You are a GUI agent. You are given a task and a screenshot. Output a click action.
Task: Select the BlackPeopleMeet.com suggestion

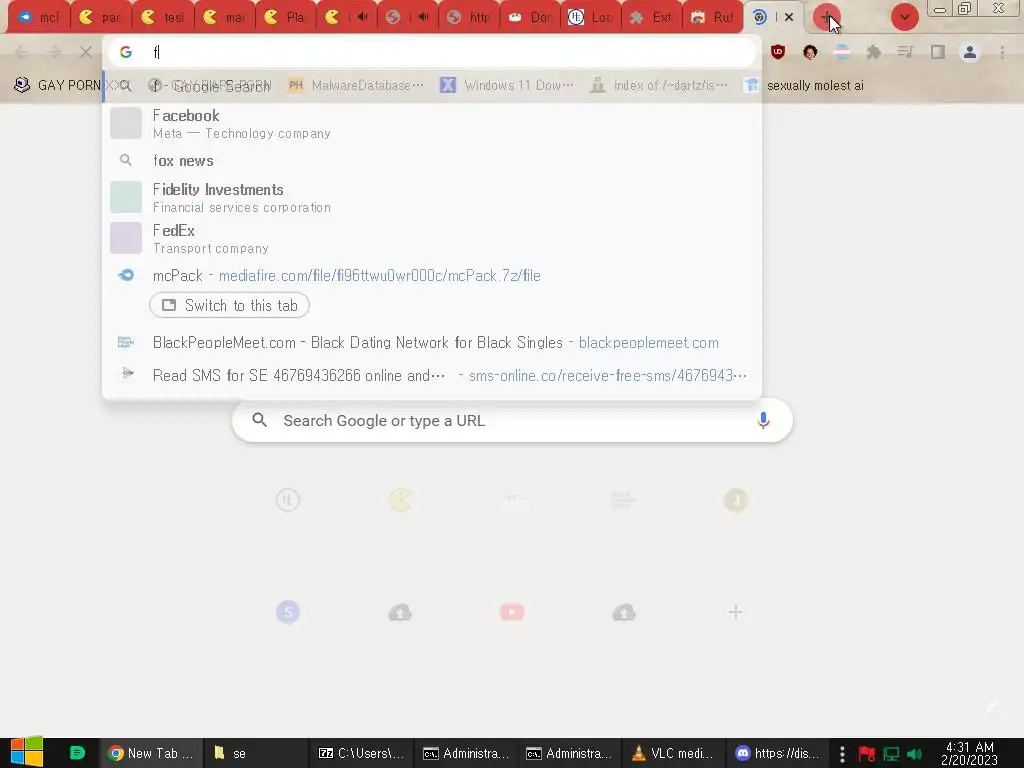432,343
